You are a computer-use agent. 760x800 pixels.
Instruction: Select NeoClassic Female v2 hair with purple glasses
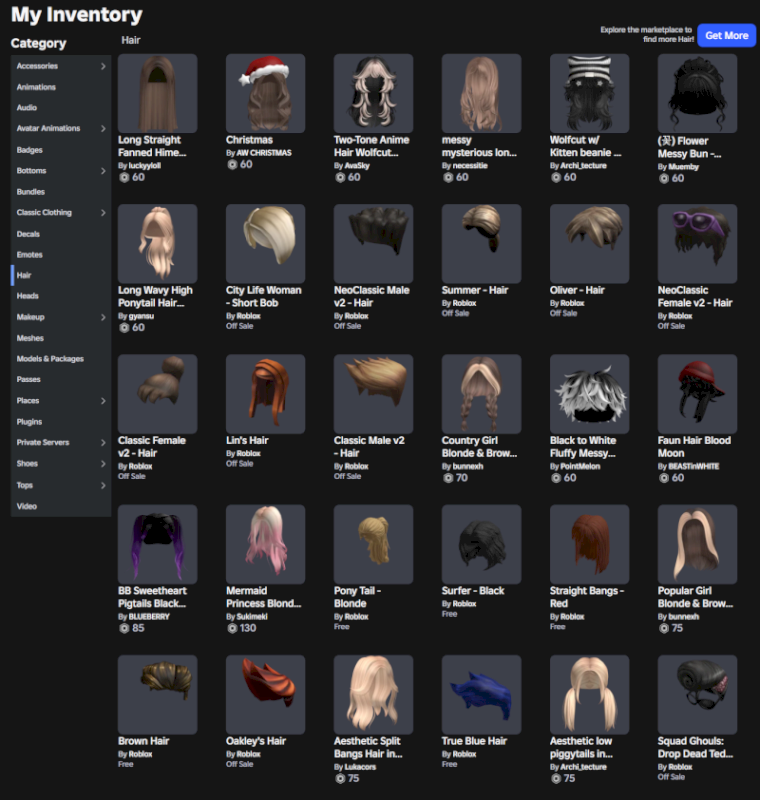click(x=697, y=244)
